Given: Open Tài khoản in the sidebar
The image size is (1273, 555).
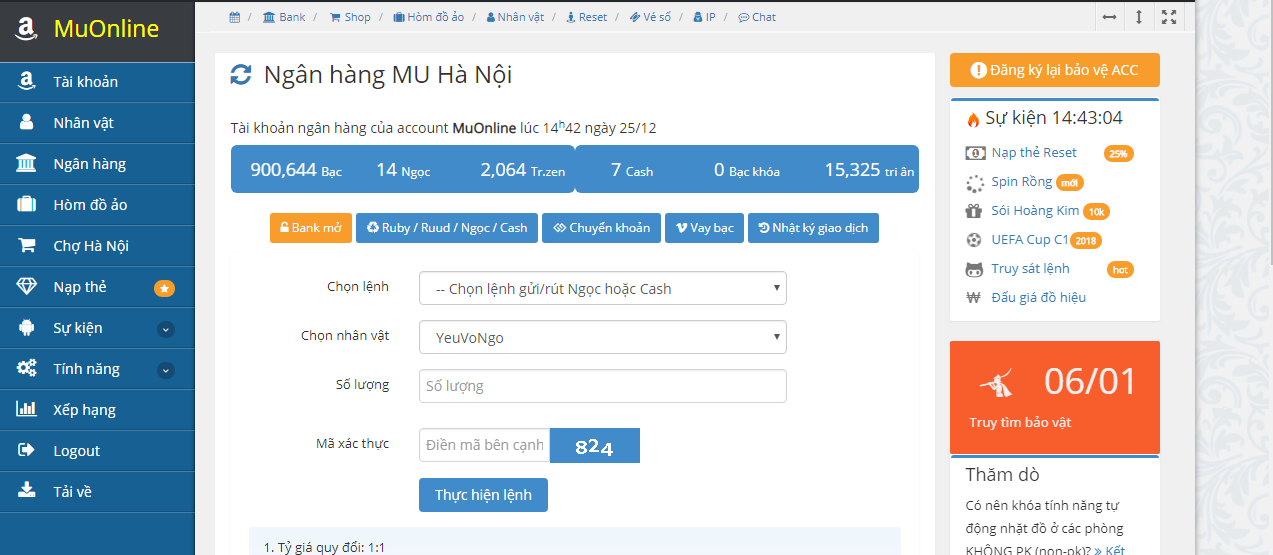Looking at the screenshot, I should click(x=97, y=82).
